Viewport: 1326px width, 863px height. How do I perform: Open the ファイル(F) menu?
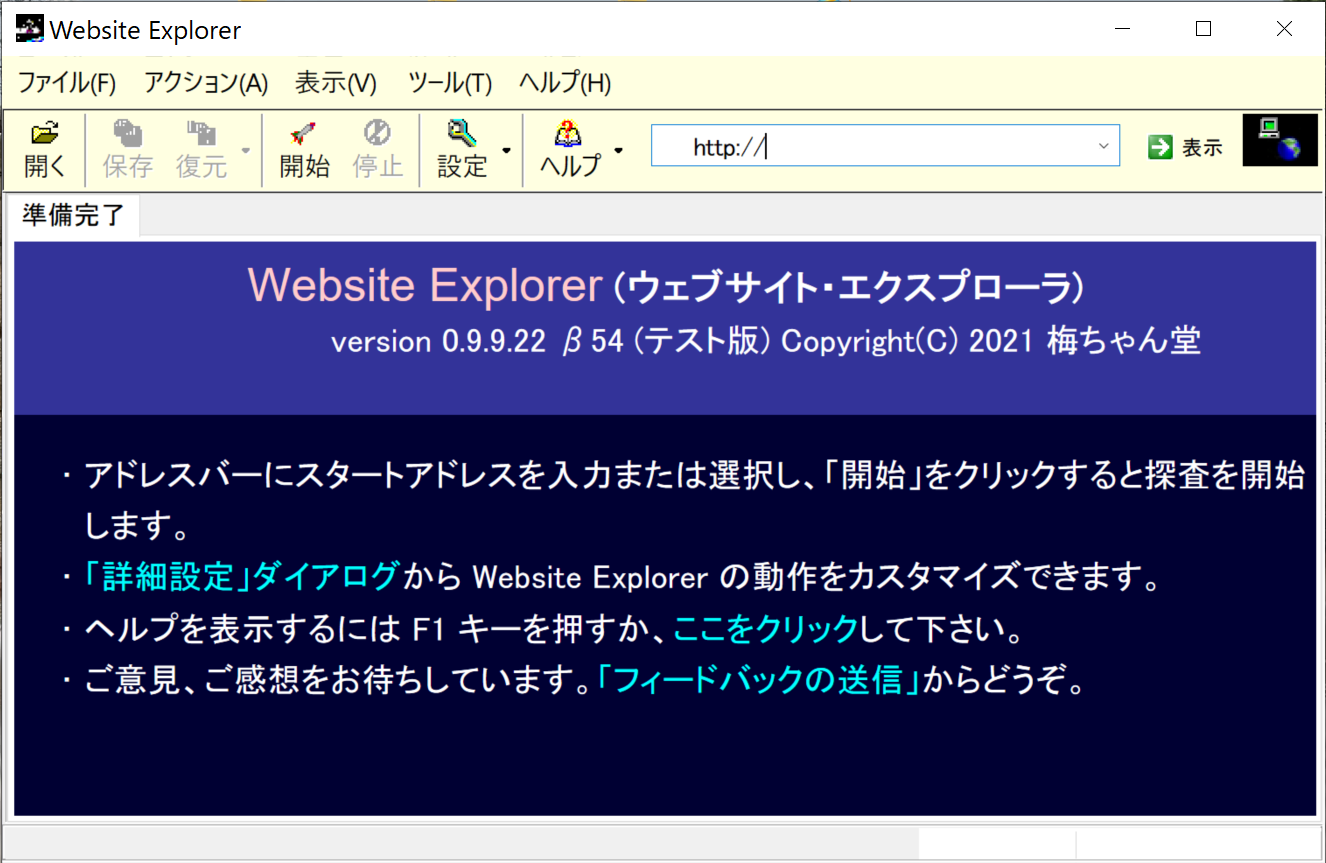click(x=67, y=83)
